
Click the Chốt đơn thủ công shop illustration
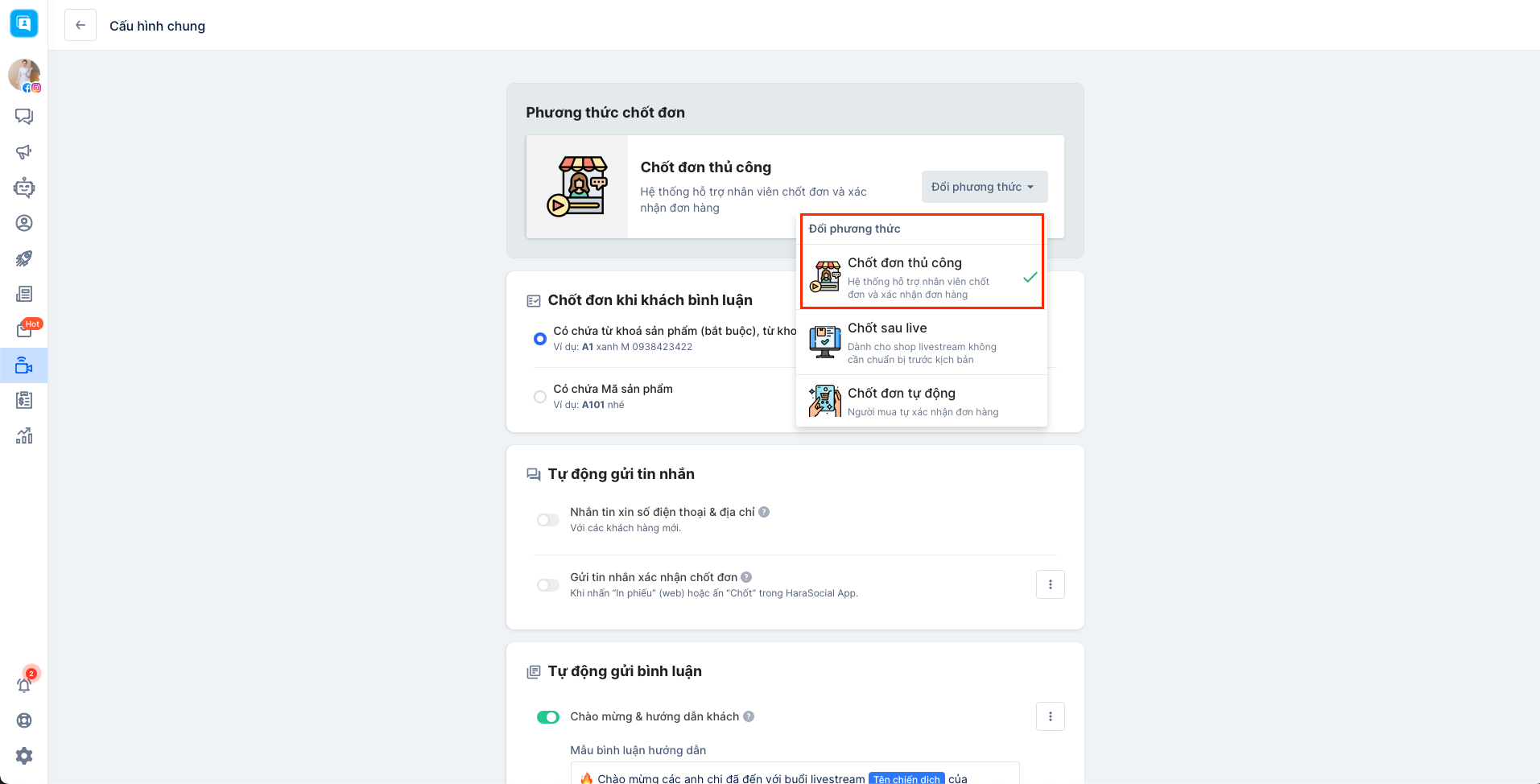tap(577, 187)
